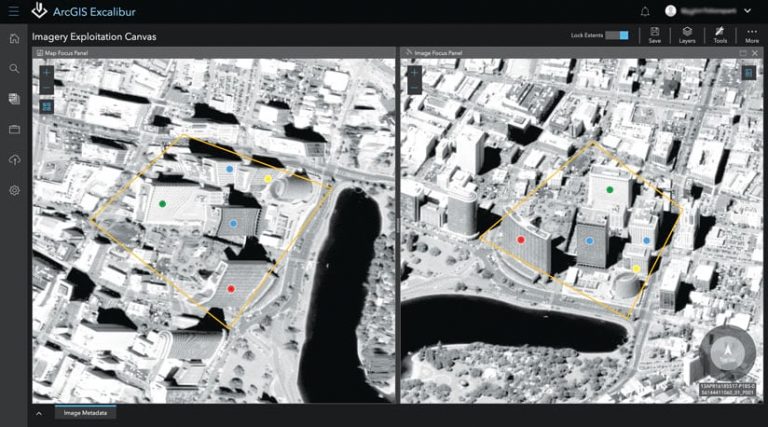Zoom out on the Map Focus Panel
Image resolution: width=768 pixels, height=427 pixels.
point(47,87)
